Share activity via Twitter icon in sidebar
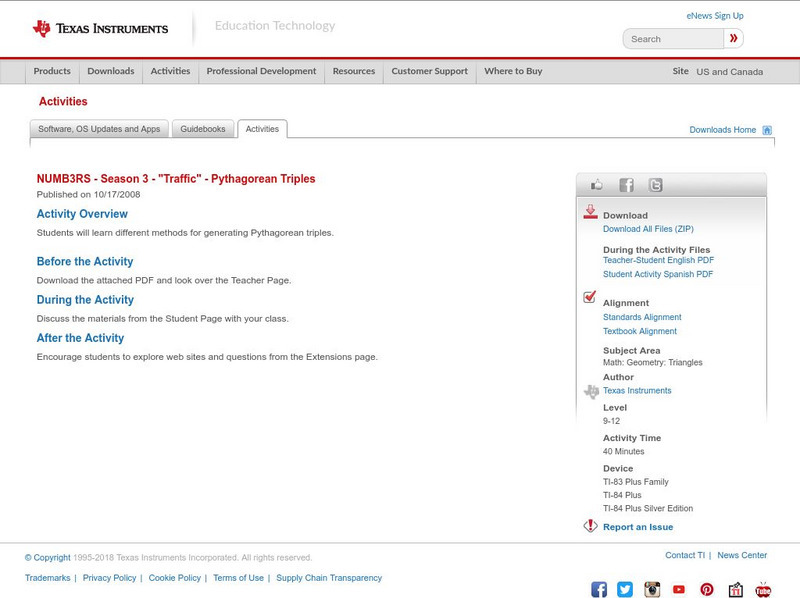The height and width of the screenshot is (598, 800). 656,185
